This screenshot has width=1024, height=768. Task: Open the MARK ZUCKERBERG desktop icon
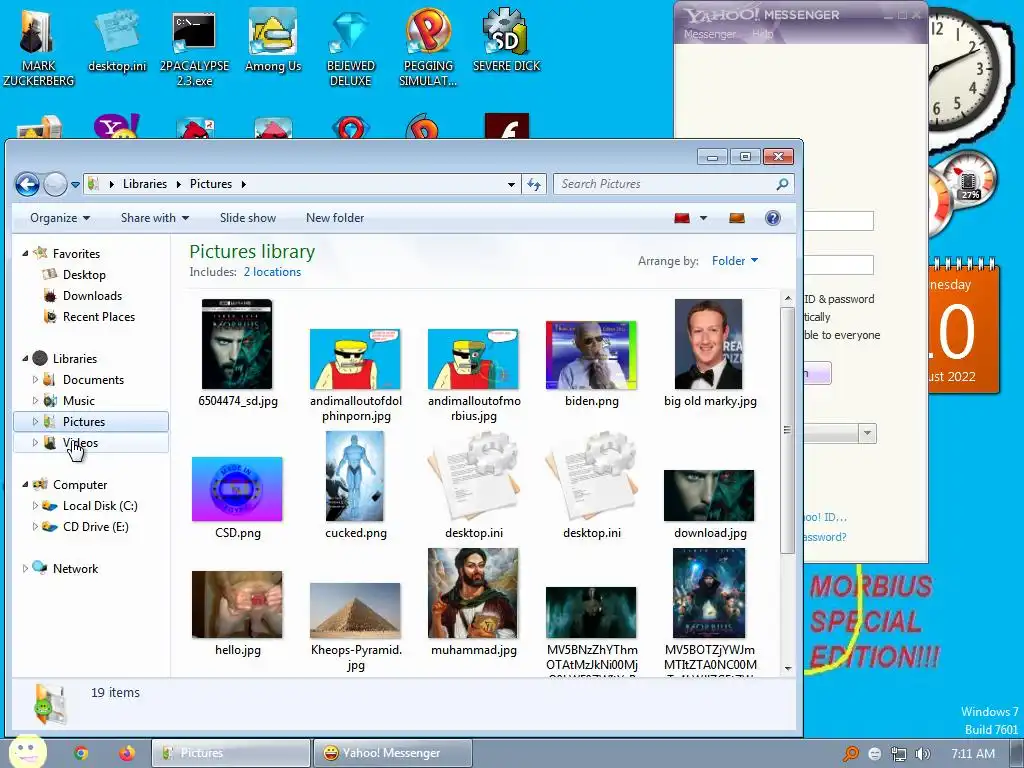pyautogui.click(x=39, y=48)
